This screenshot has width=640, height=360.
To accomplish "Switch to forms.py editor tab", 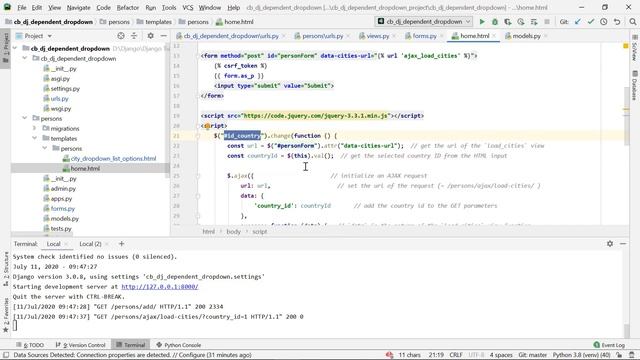I will click(x=424, y=36).
